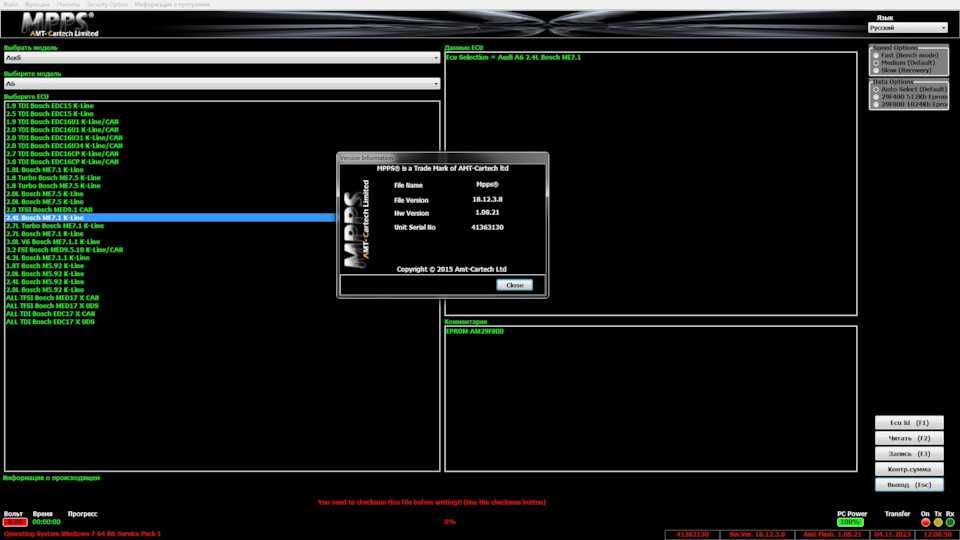Select 4.2L Bosch ME7.1.1 K-Line
The height and width of the screenshot is (540, 960).
click(x=48, y=258)
